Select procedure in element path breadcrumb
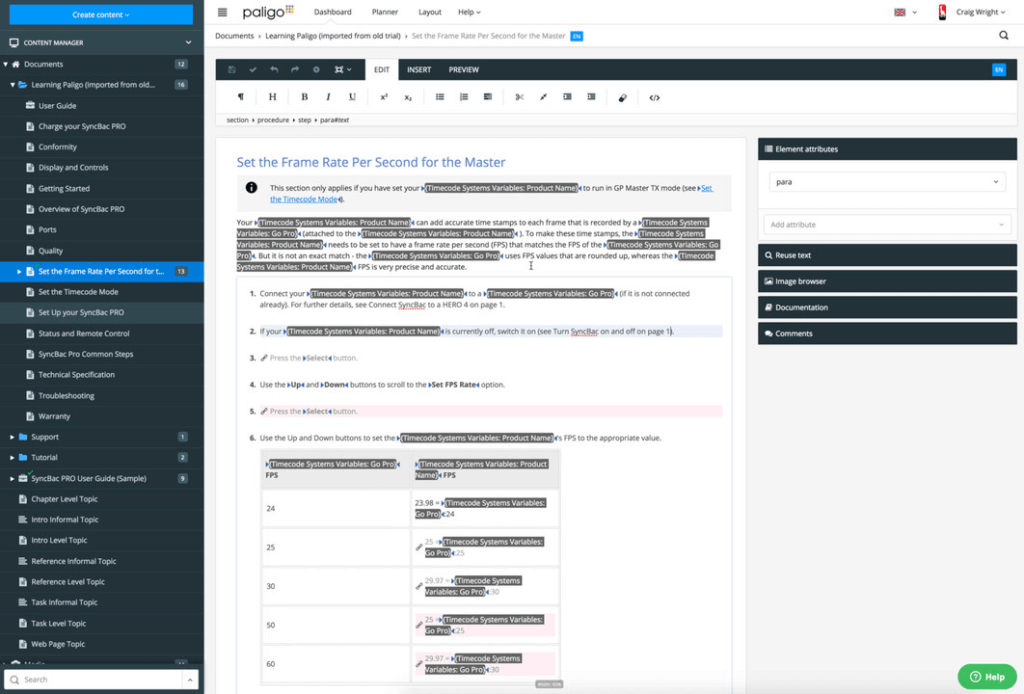 point(273,120)
